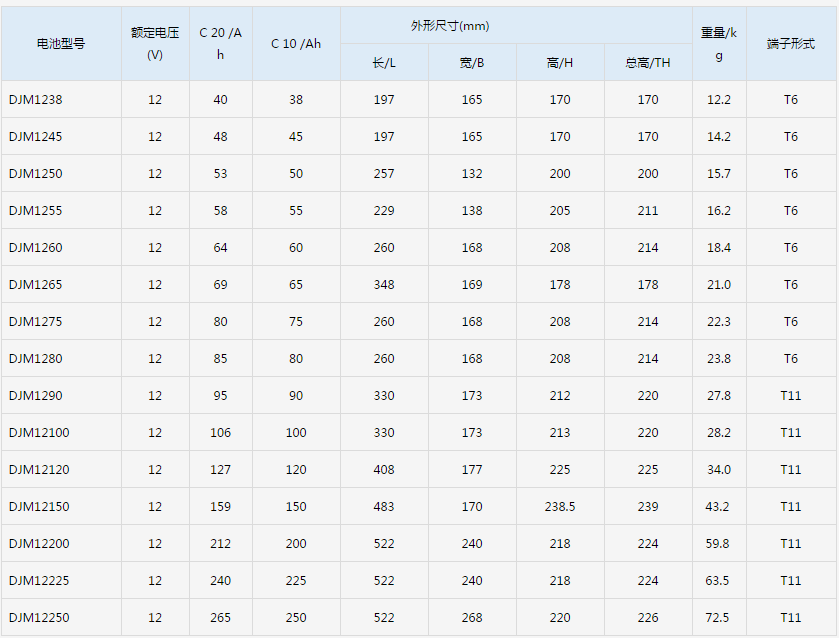Screen dimensions: 839x638
Task: Click the weight value 72.5 cell
Action: [x=719, y=617]
